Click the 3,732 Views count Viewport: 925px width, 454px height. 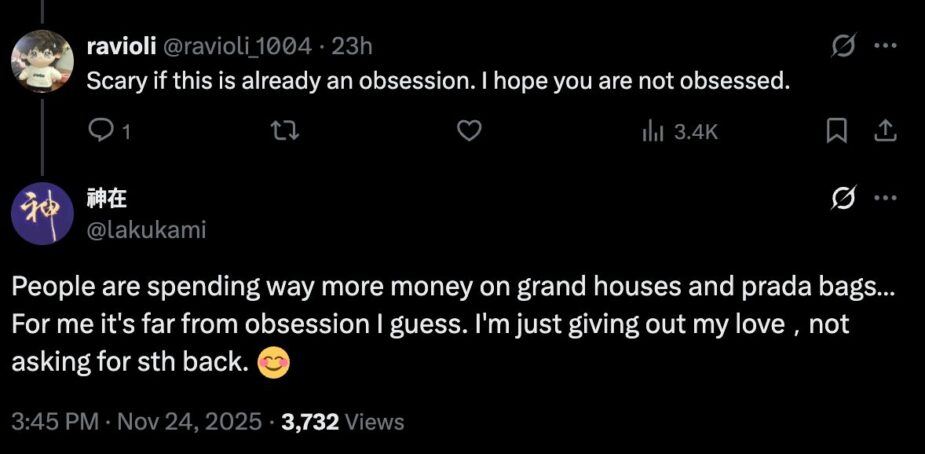click(343, 422)
